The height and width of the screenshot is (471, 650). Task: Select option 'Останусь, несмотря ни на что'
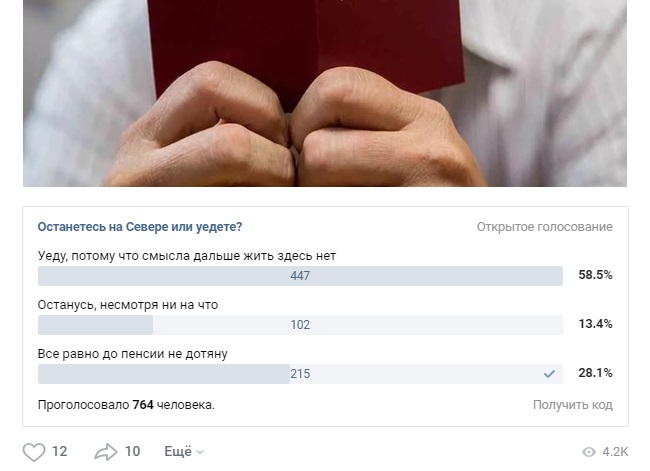(127, 305)
